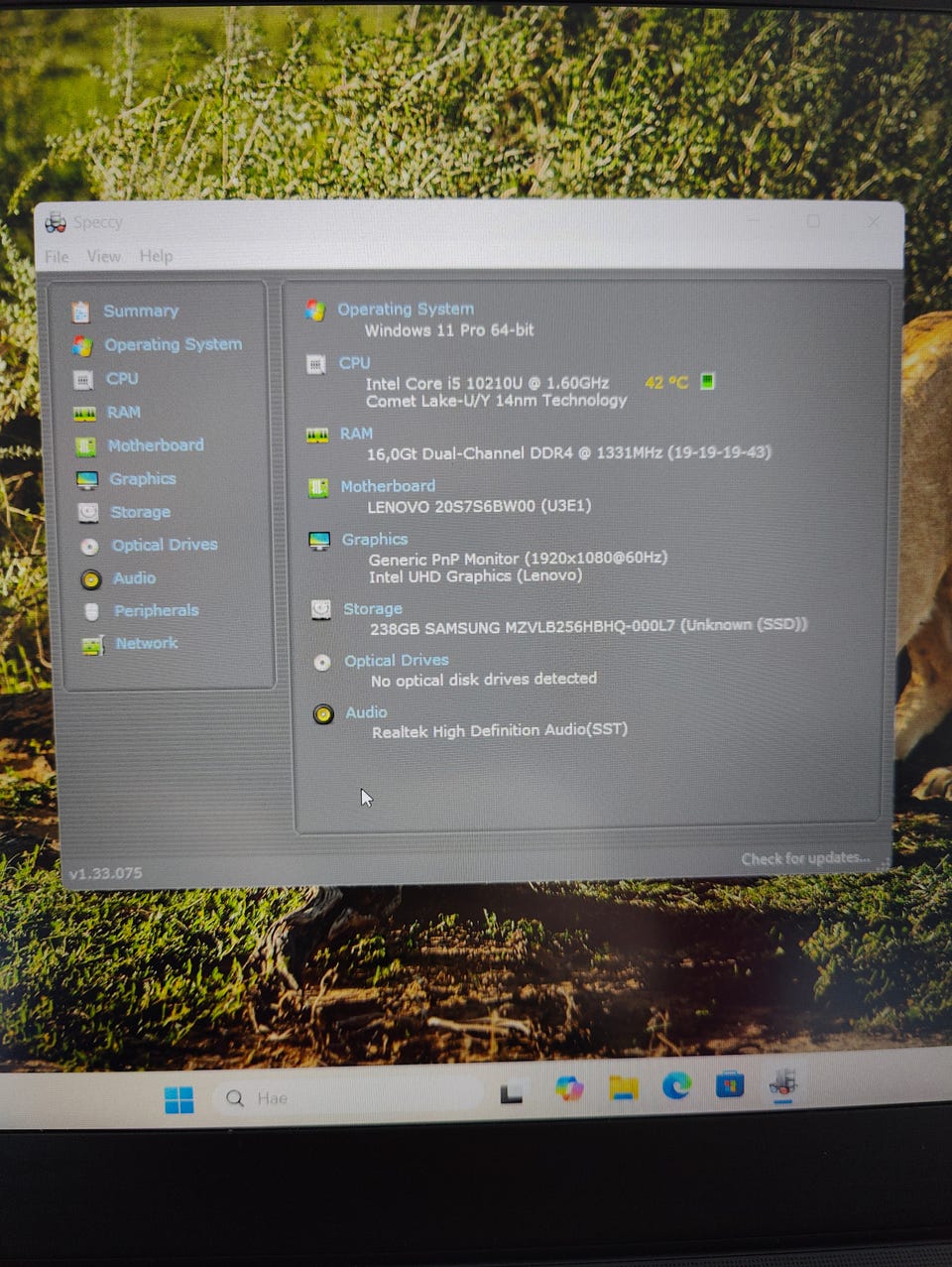Click the Optical Drives disc sidebar icon
Image resolution: width=952 pixels, height=1267 pixels.
[89, 547]
